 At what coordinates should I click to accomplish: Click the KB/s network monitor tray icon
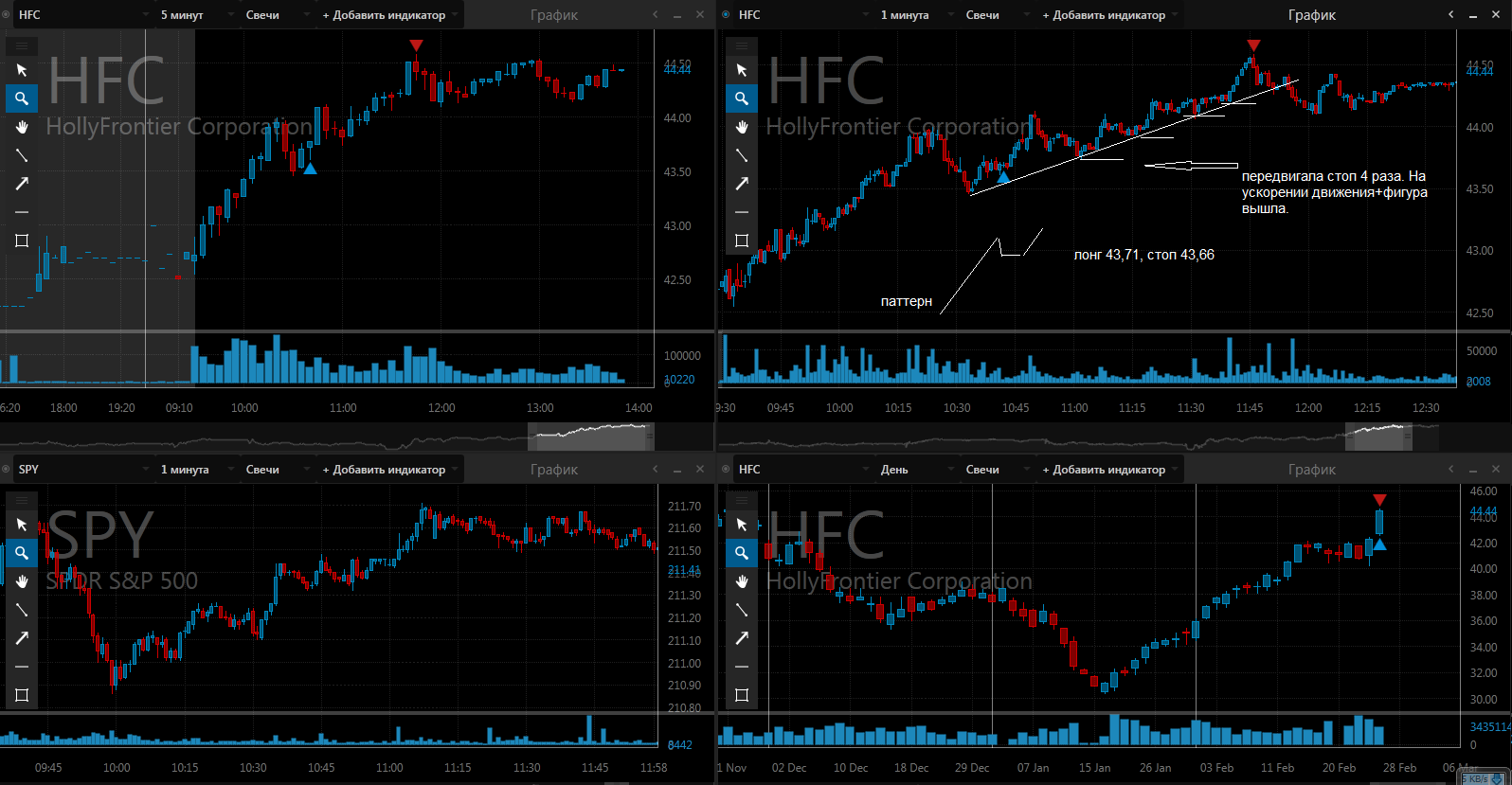[x=1483, y=778]
